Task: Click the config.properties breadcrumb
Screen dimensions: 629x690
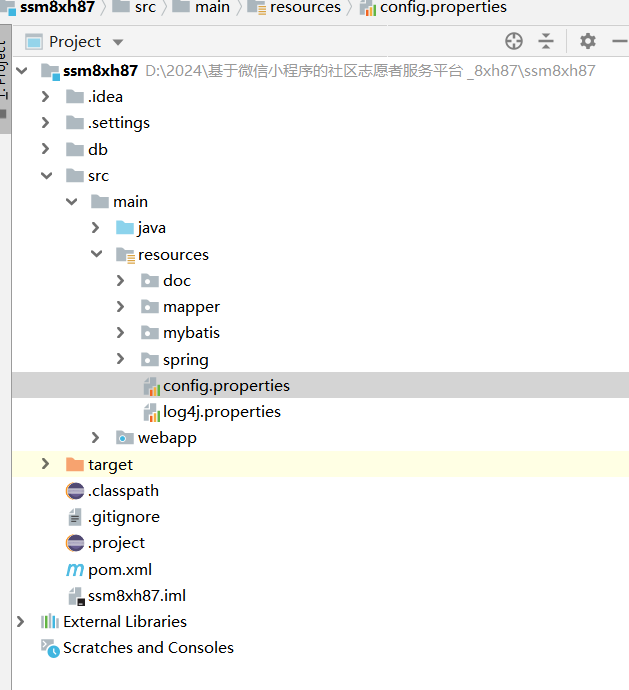Action: pos(443,7)
